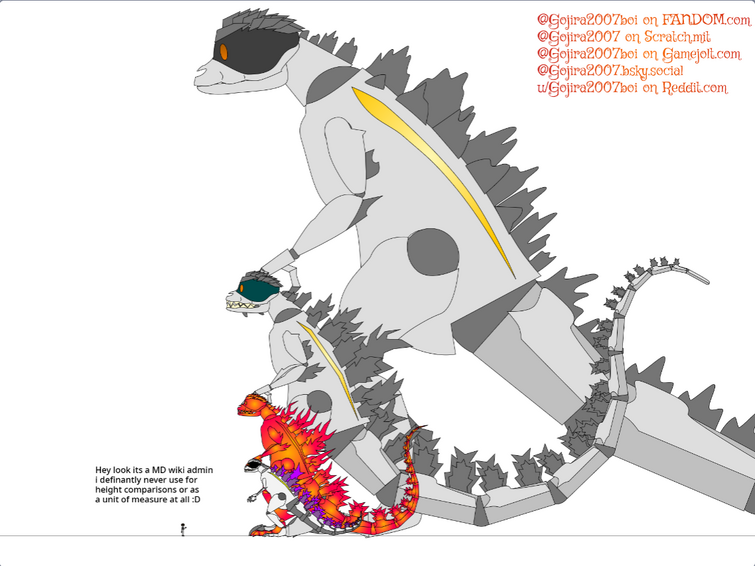The width and height of the screenshot is (755, 566).
Task: Click the dark gray circle on largest kaiju's hip
Action: [433, 252]
